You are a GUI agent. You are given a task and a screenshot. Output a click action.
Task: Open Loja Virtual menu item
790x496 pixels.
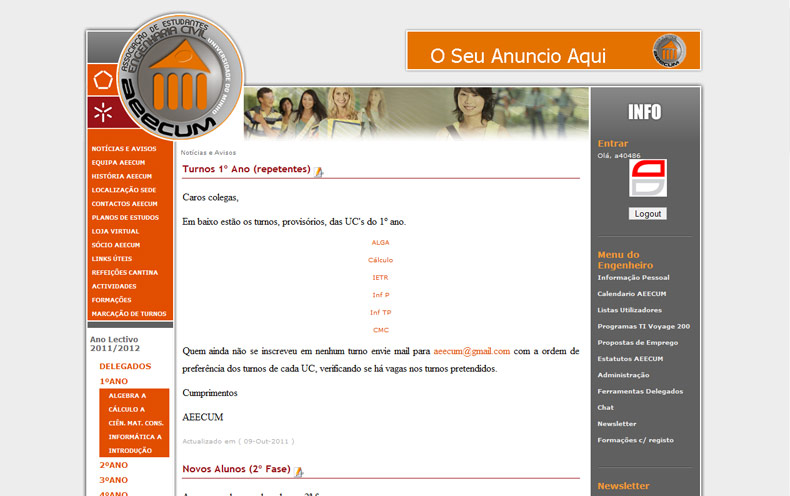(x=115, y=231)
